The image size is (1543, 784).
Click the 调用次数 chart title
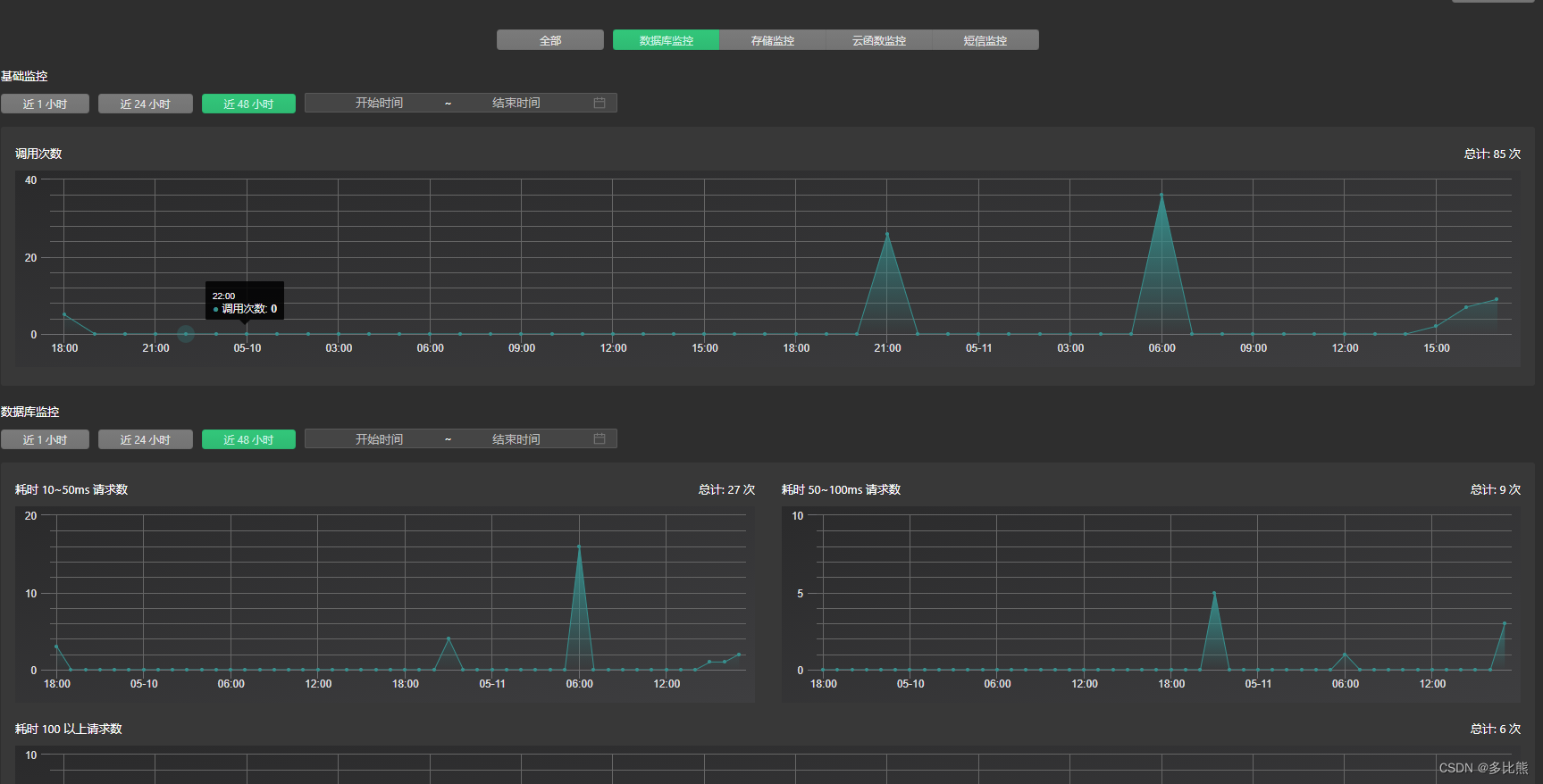[38, 154]
